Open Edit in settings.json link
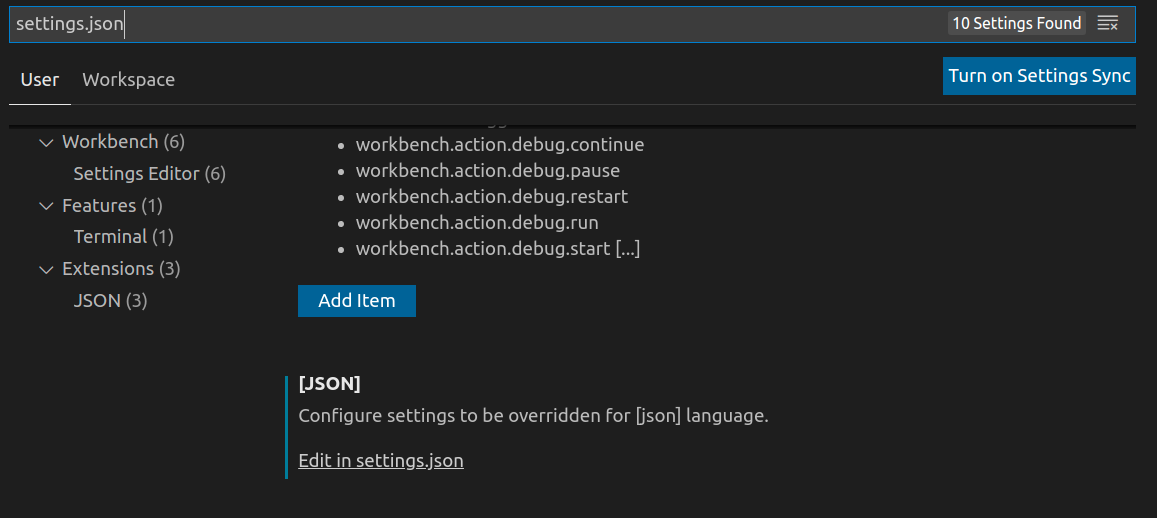Viewport: 1157px width, 518px height. click(x=381, y=461)
